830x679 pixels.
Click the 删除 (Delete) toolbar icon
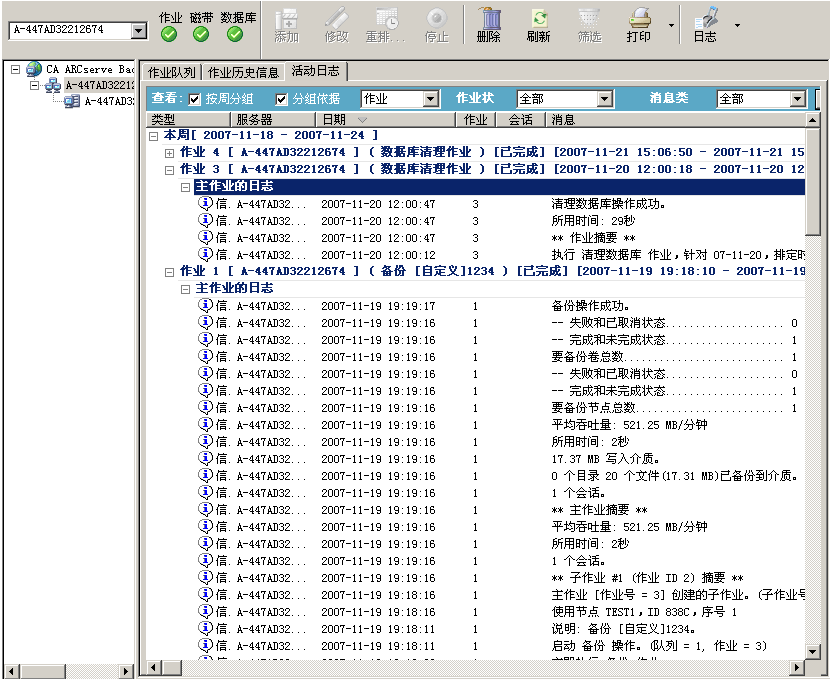coord(488,25)
